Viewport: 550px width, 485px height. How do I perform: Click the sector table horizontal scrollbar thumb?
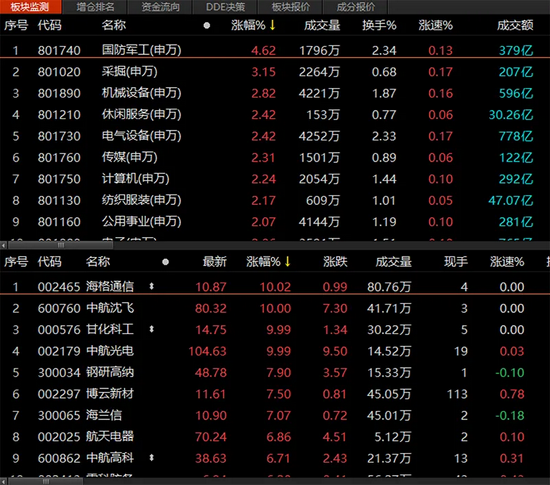click(60, 245)
